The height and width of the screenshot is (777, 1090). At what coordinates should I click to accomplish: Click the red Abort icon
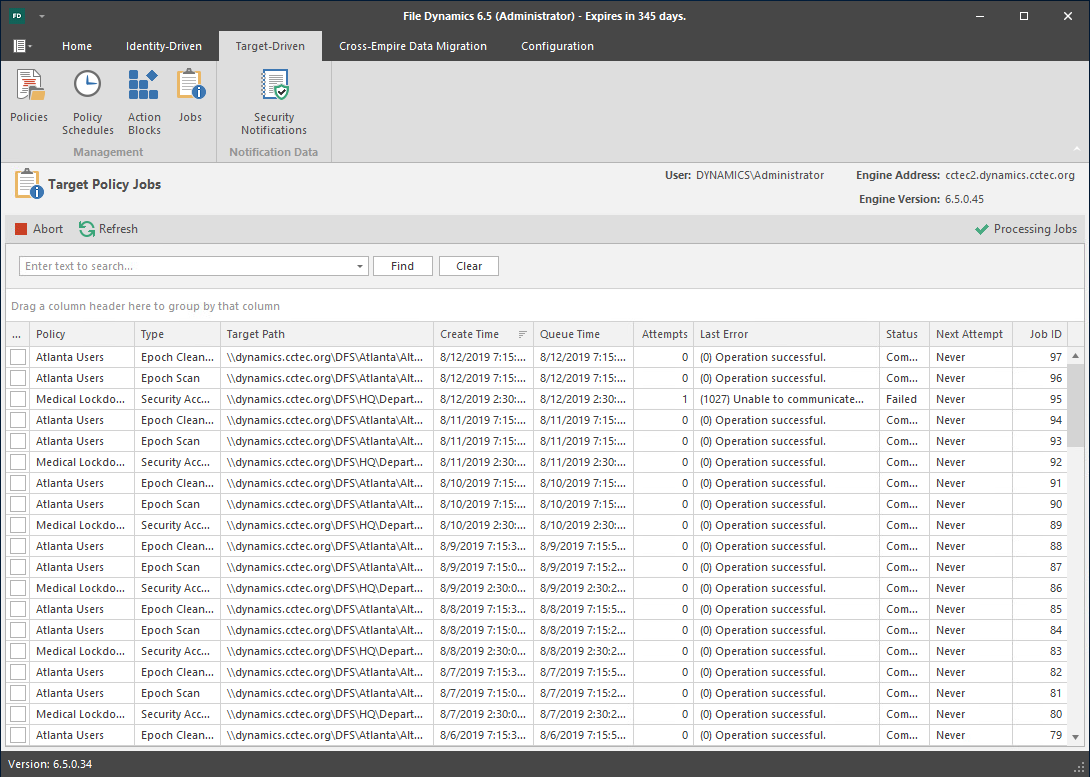tap(21, 229)
